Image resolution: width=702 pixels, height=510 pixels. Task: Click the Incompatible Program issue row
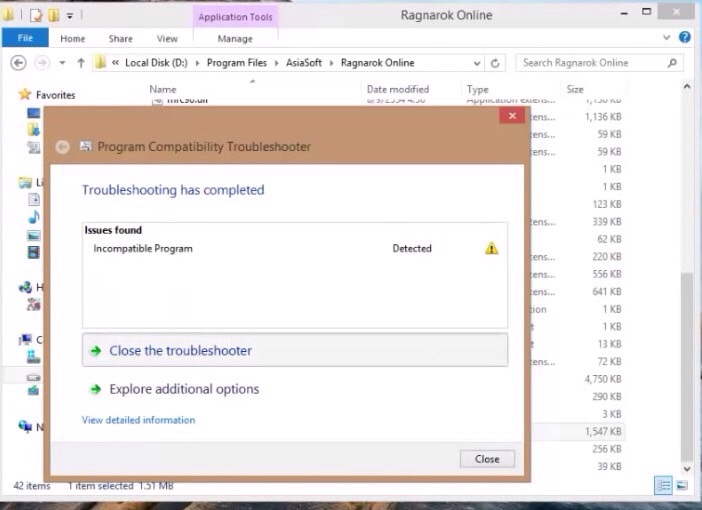[x=295, y=248]
